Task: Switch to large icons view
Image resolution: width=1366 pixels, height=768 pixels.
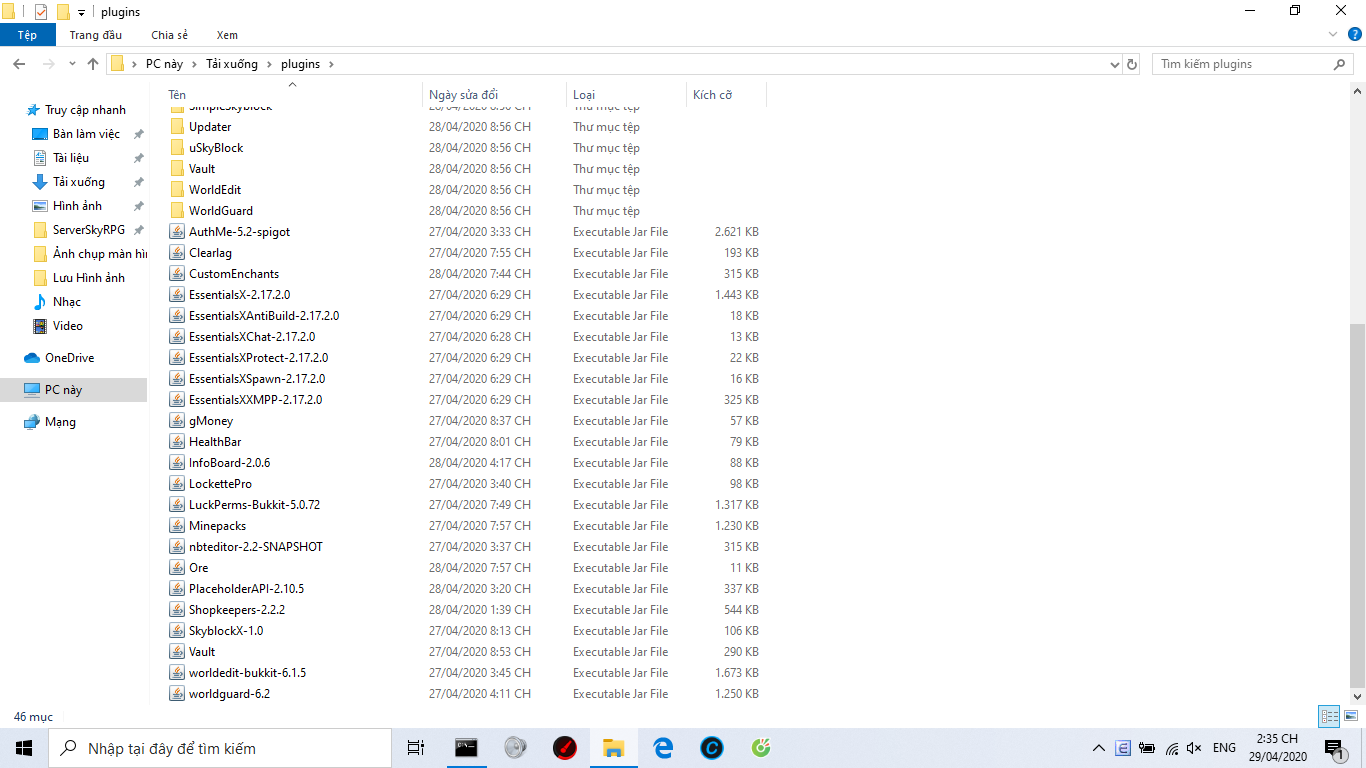Action: (x=1351, y=716)
